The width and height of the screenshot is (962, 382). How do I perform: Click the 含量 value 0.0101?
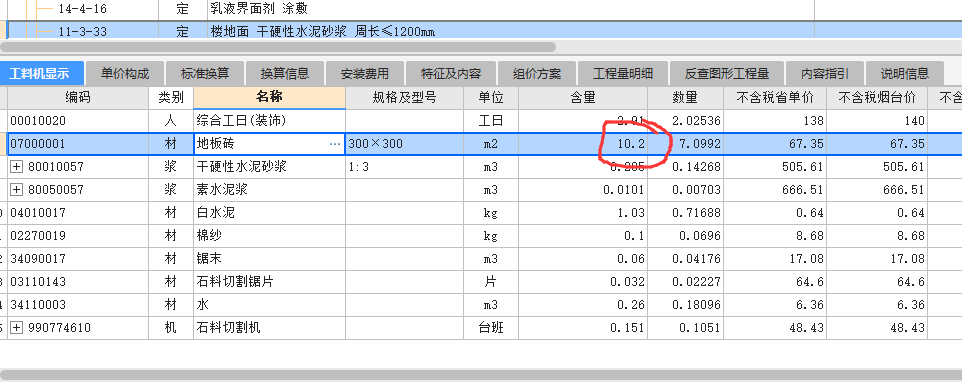[583, 190]
